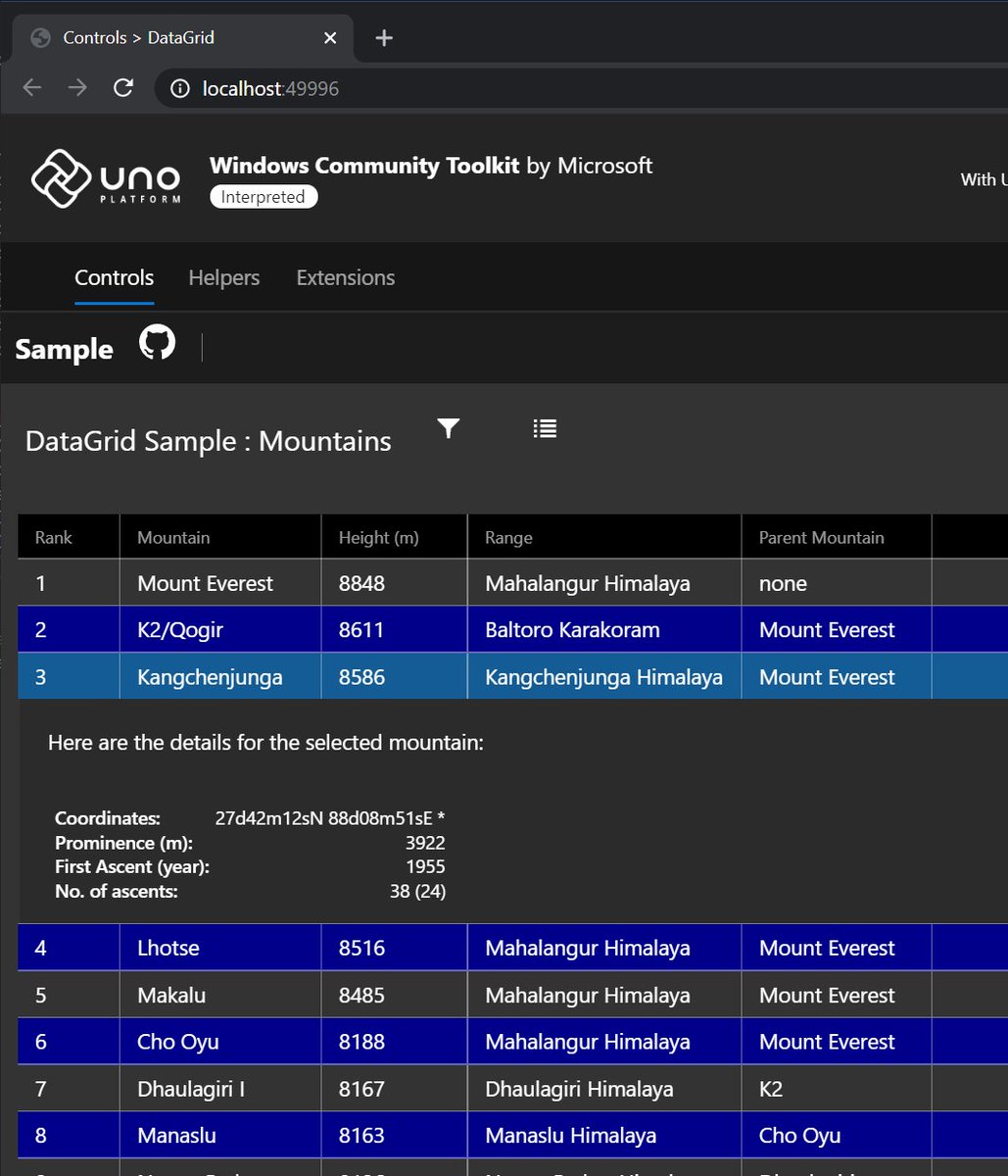Sort by the Height (m) column header

pos(378,537)
